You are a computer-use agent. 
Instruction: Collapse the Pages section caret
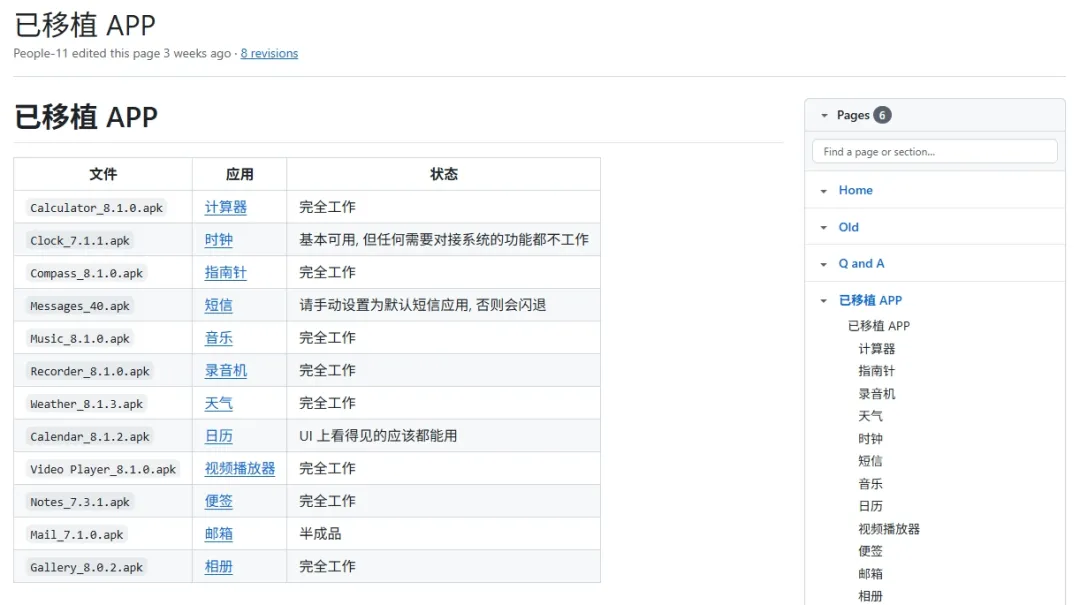point(824,116)
